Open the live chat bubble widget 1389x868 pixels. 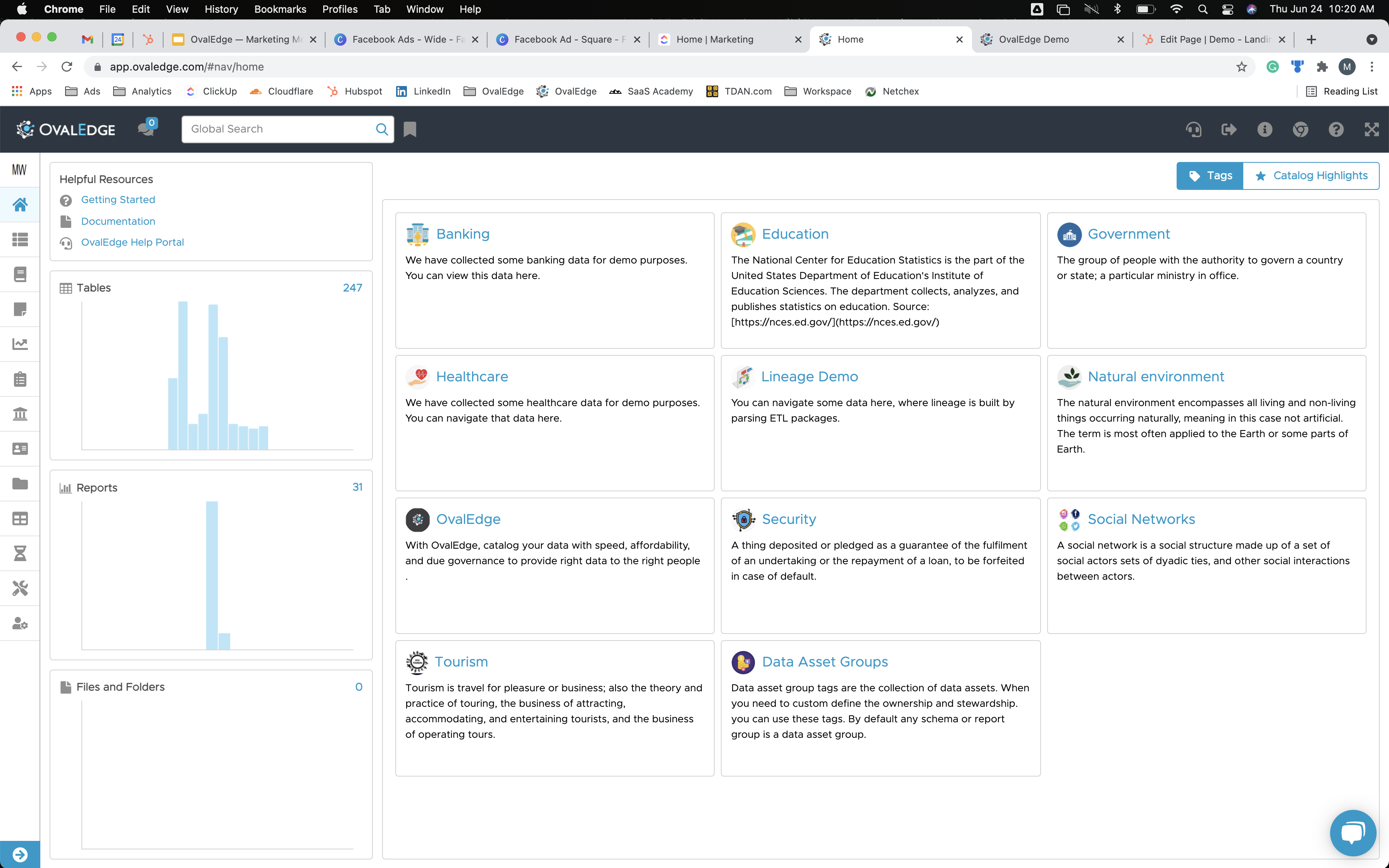(1353, 833)
